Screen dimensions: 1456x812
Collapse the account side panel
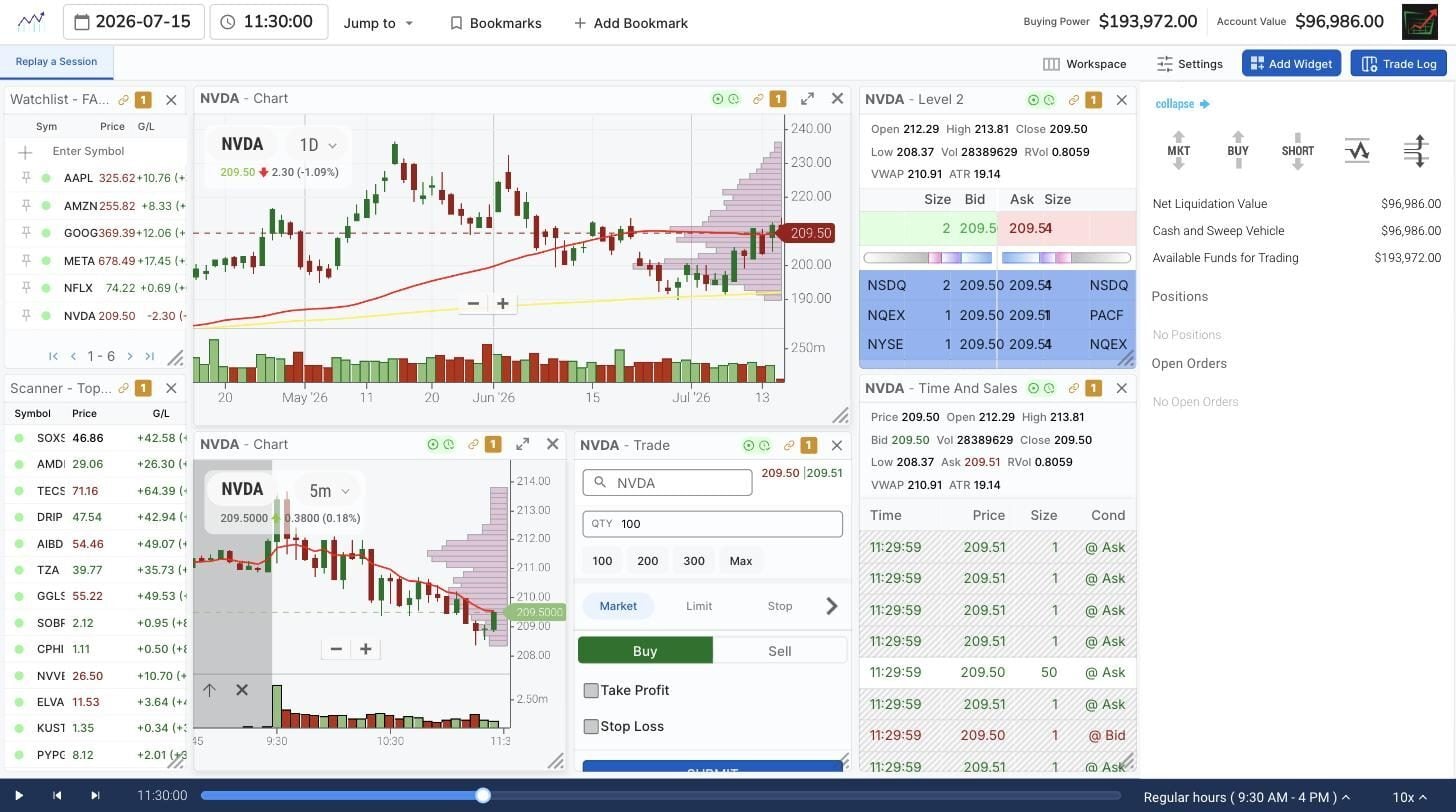tap(1183, 104)
